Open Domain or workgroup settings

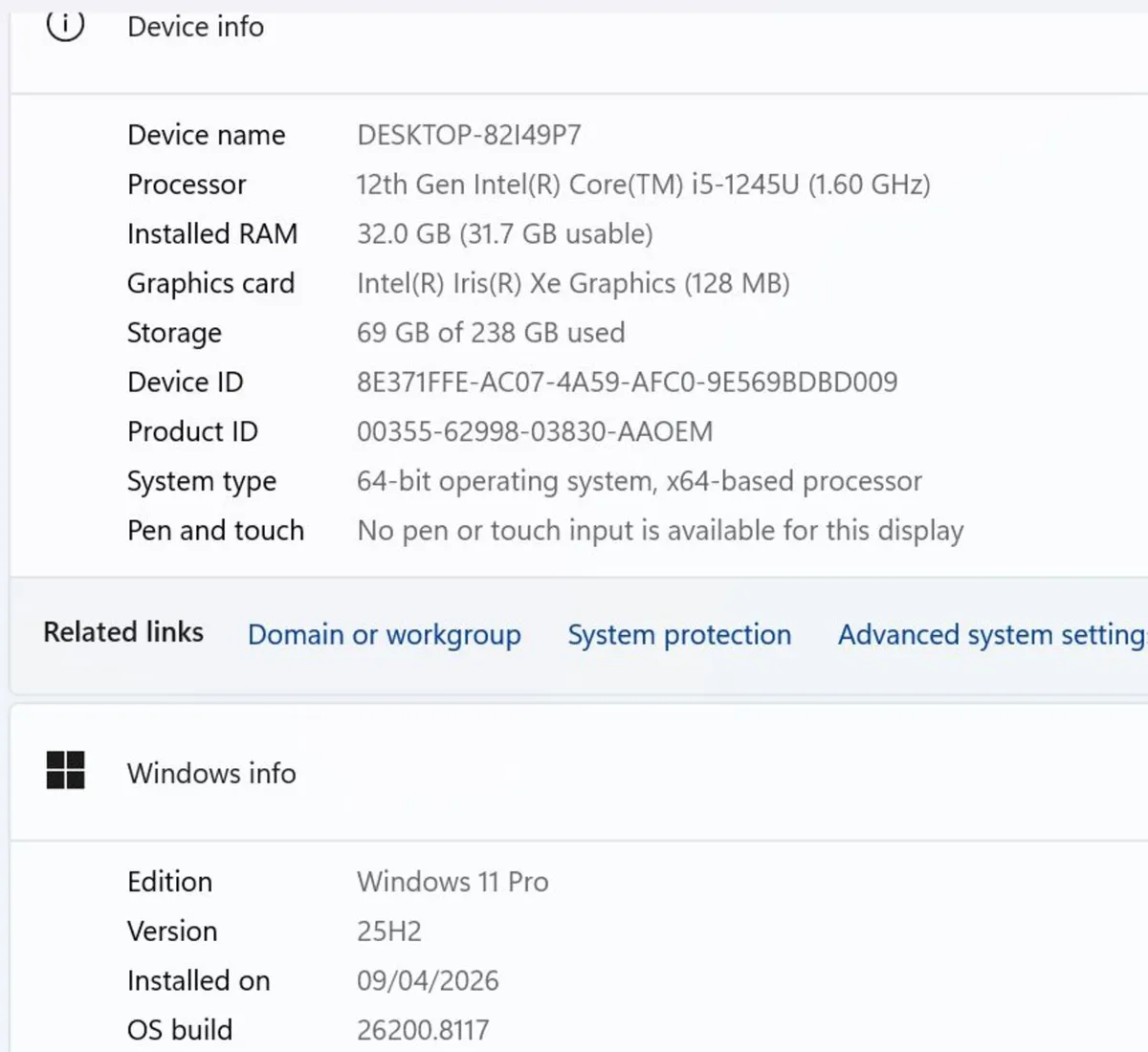click(385, 634)
